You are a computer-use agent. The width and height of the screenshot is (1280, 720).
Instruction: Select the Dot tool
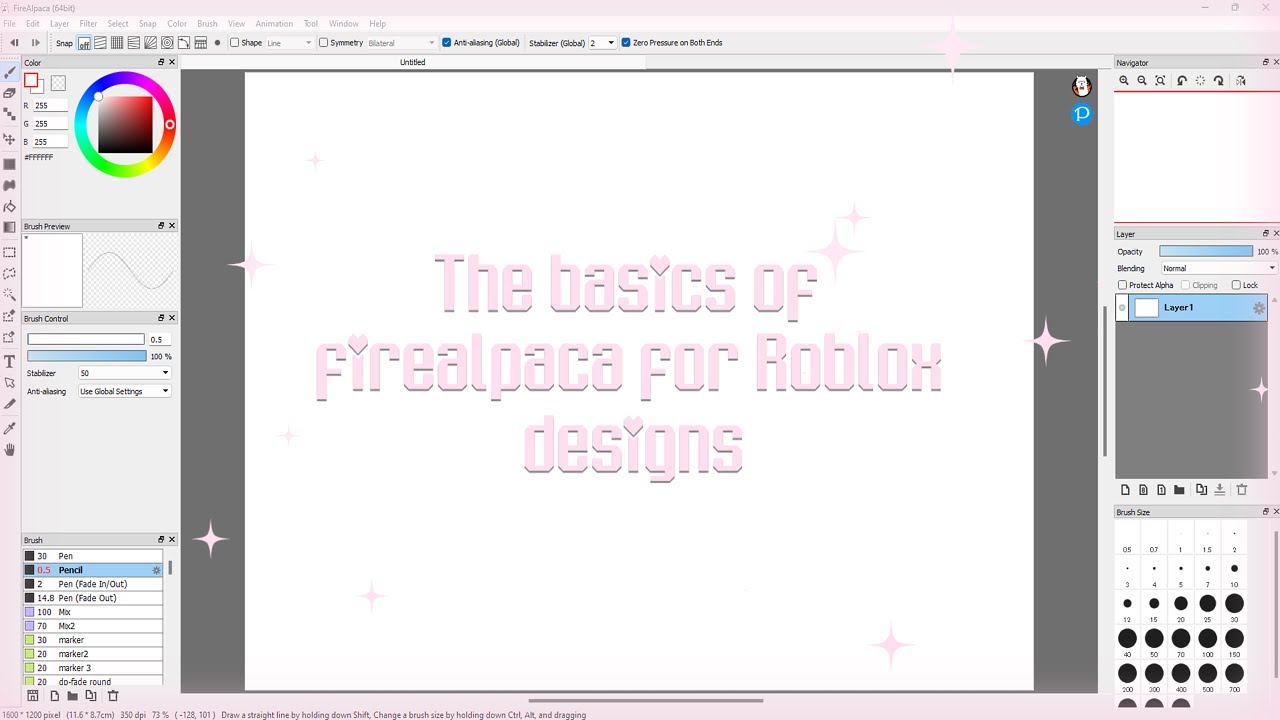(x=10, y=114)
